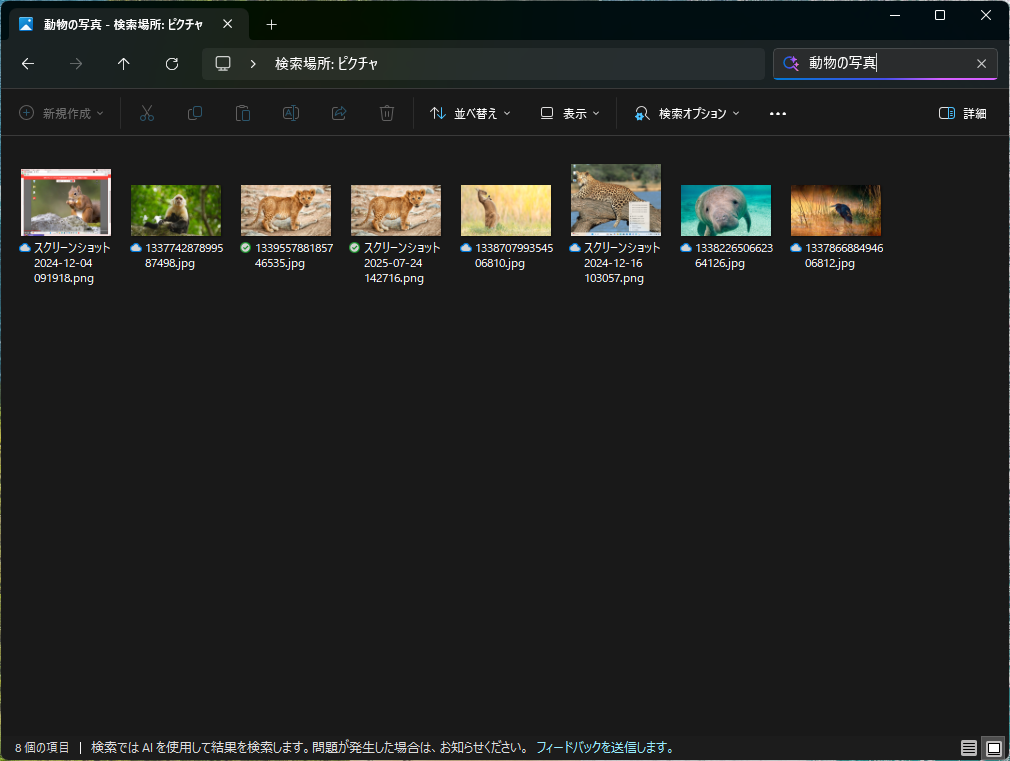1010x761 pixels.
Task: Open the 新規作成 (new) menu
Action: click(x=60, y=113)
